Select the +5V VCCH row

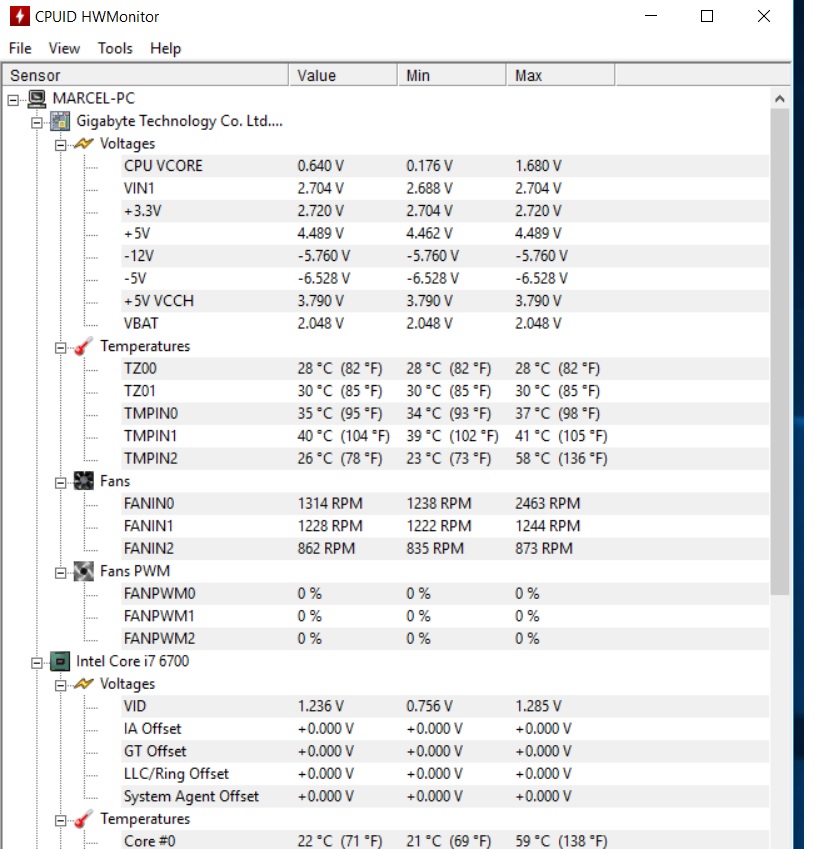point(445,301)
